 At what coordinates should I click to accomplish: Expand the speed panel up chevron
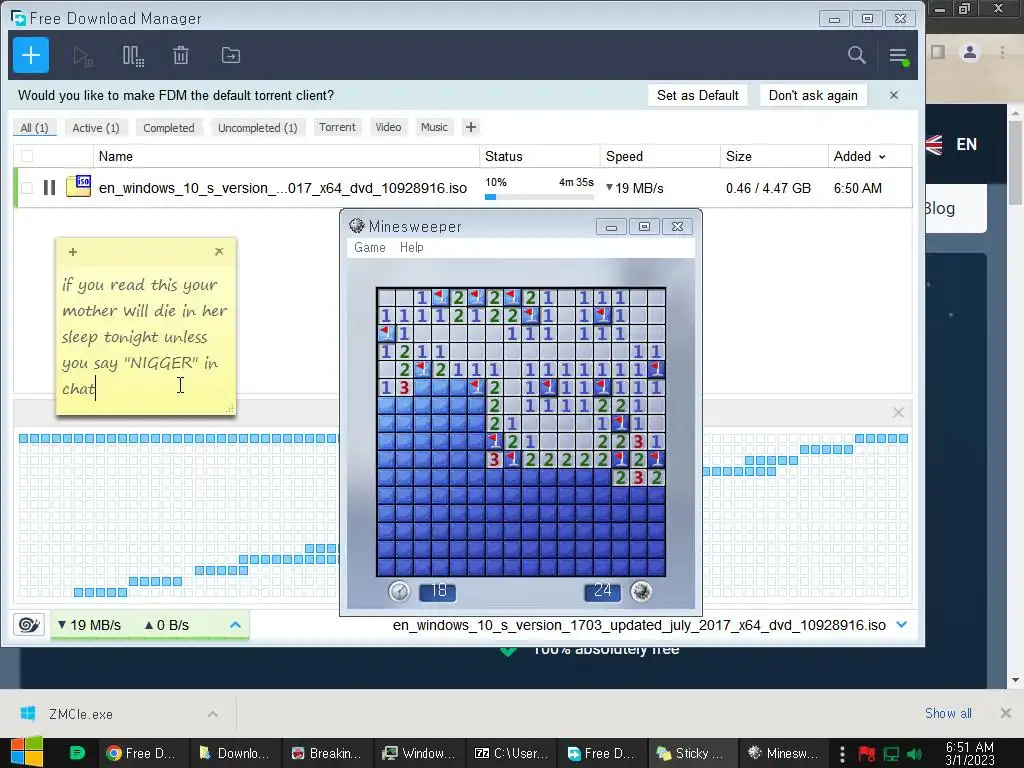pos(235,625)
